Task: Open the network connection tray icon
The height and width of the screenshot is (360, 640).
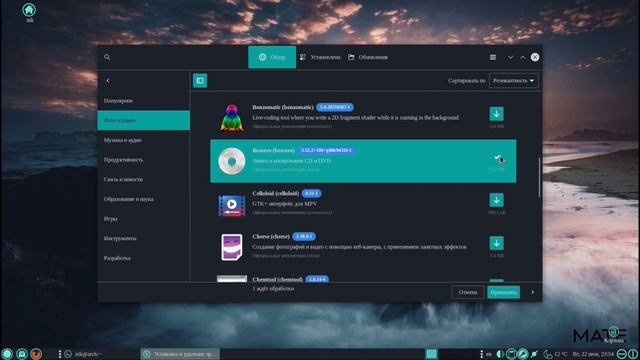Action: coord(534,354)
